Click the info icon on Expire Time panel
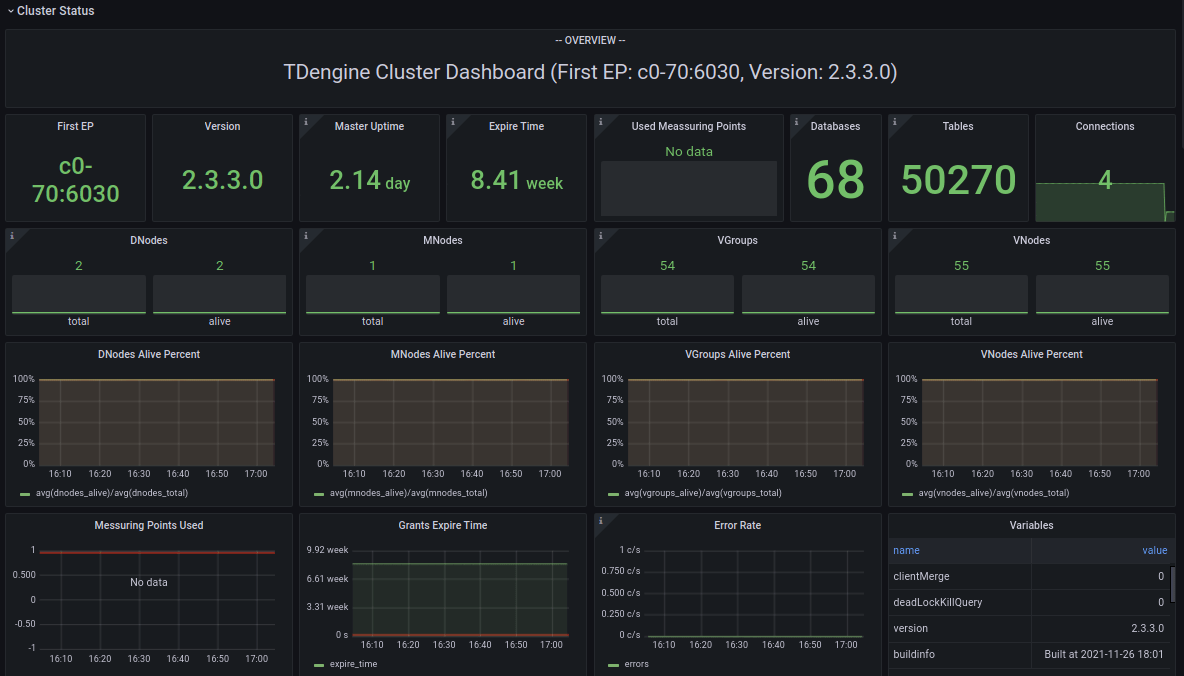The image size is (1184, 676). click(453, 120)
